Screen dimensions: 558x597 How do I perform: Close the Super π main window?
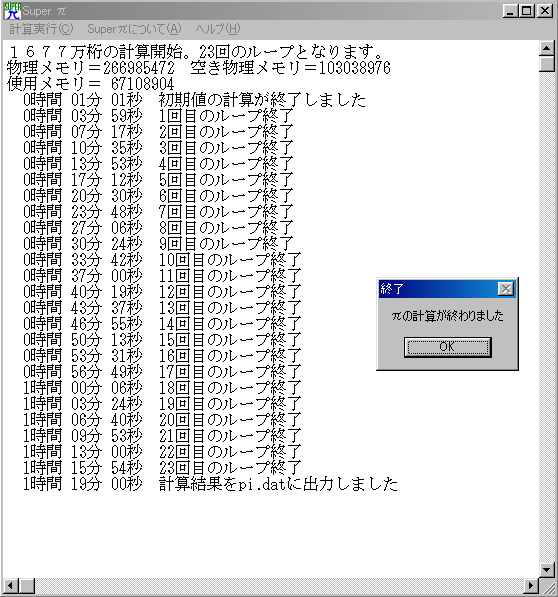point(545,11)
